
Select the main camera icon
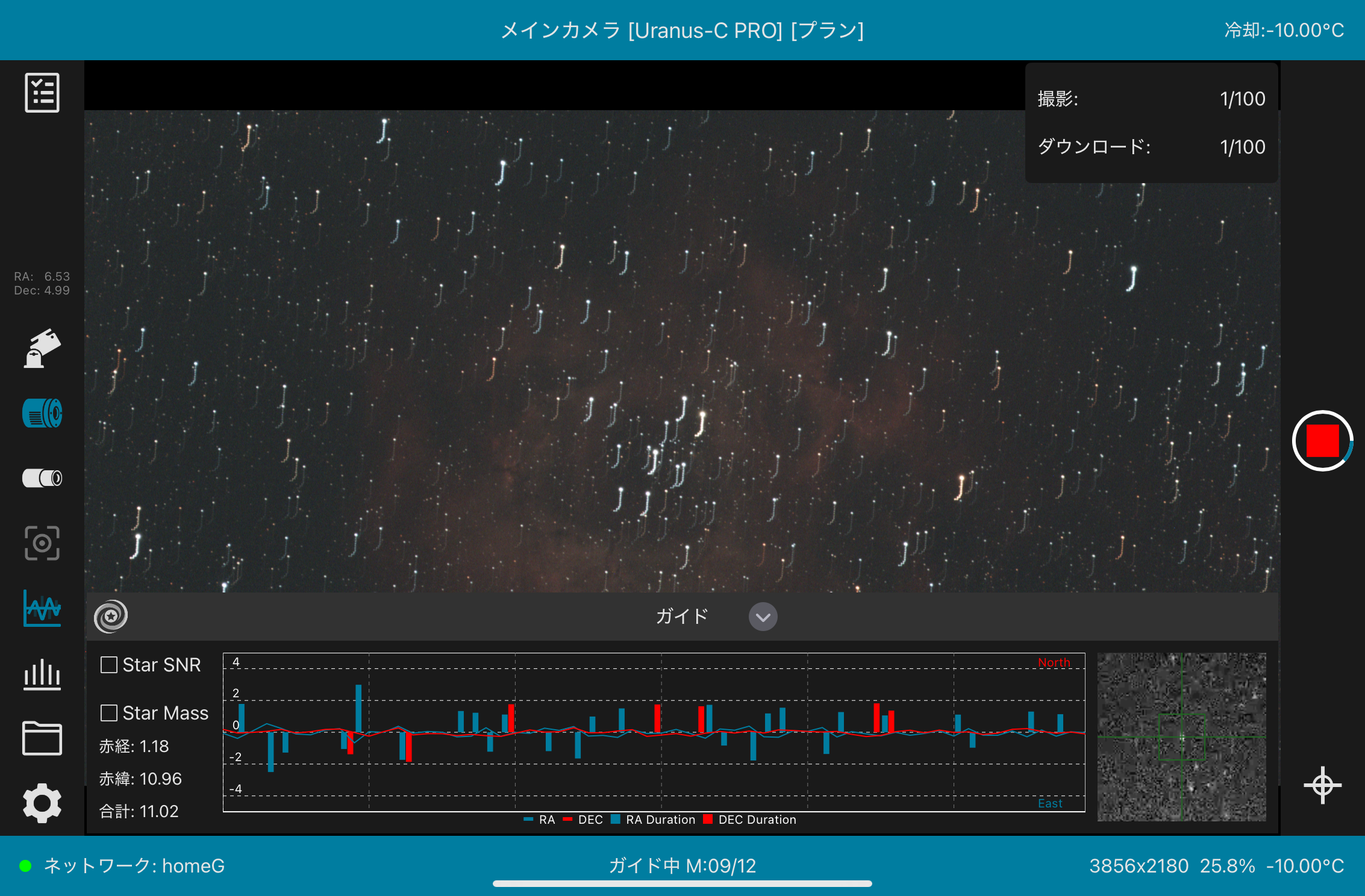click(x=42, y=414)
